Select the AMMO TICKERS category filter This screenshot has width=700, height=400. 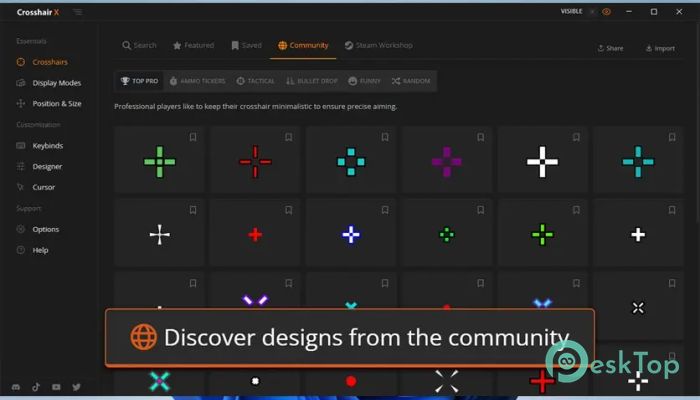[x=197, y=81]
